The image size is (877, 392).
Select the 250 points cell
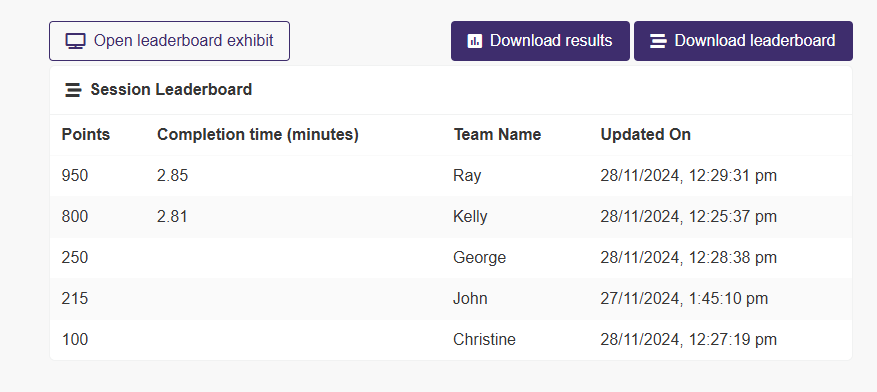point(75,257)
